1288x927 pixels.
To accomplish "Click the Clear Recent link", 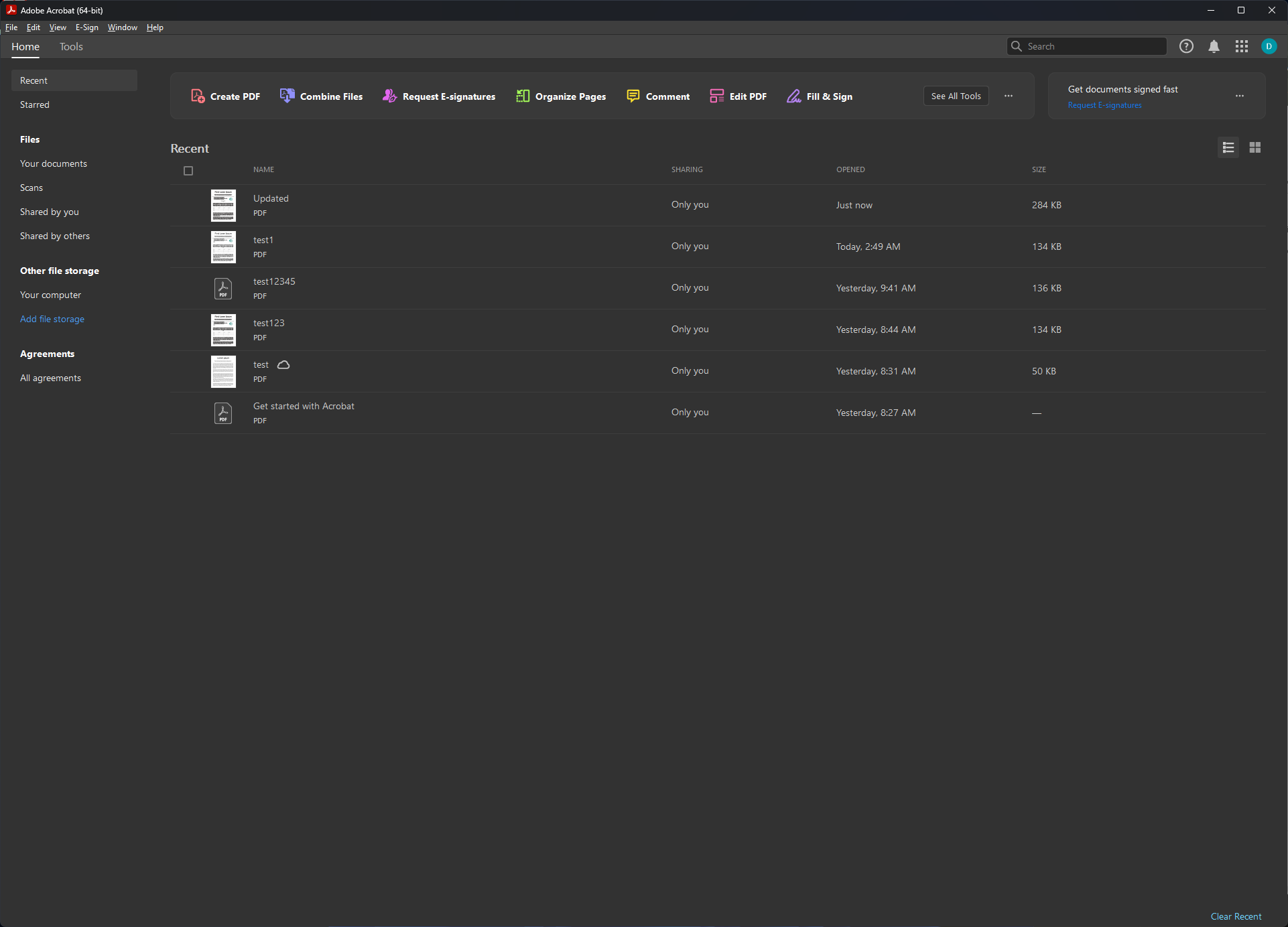I will point(1235,916).
